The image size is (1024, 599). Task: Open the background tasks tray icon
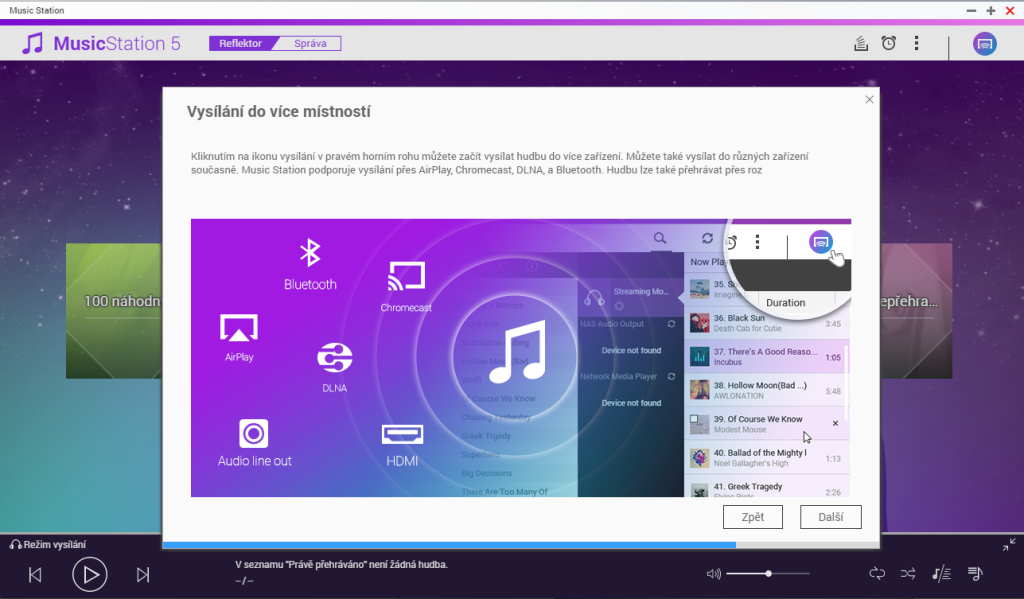point(860,43)
